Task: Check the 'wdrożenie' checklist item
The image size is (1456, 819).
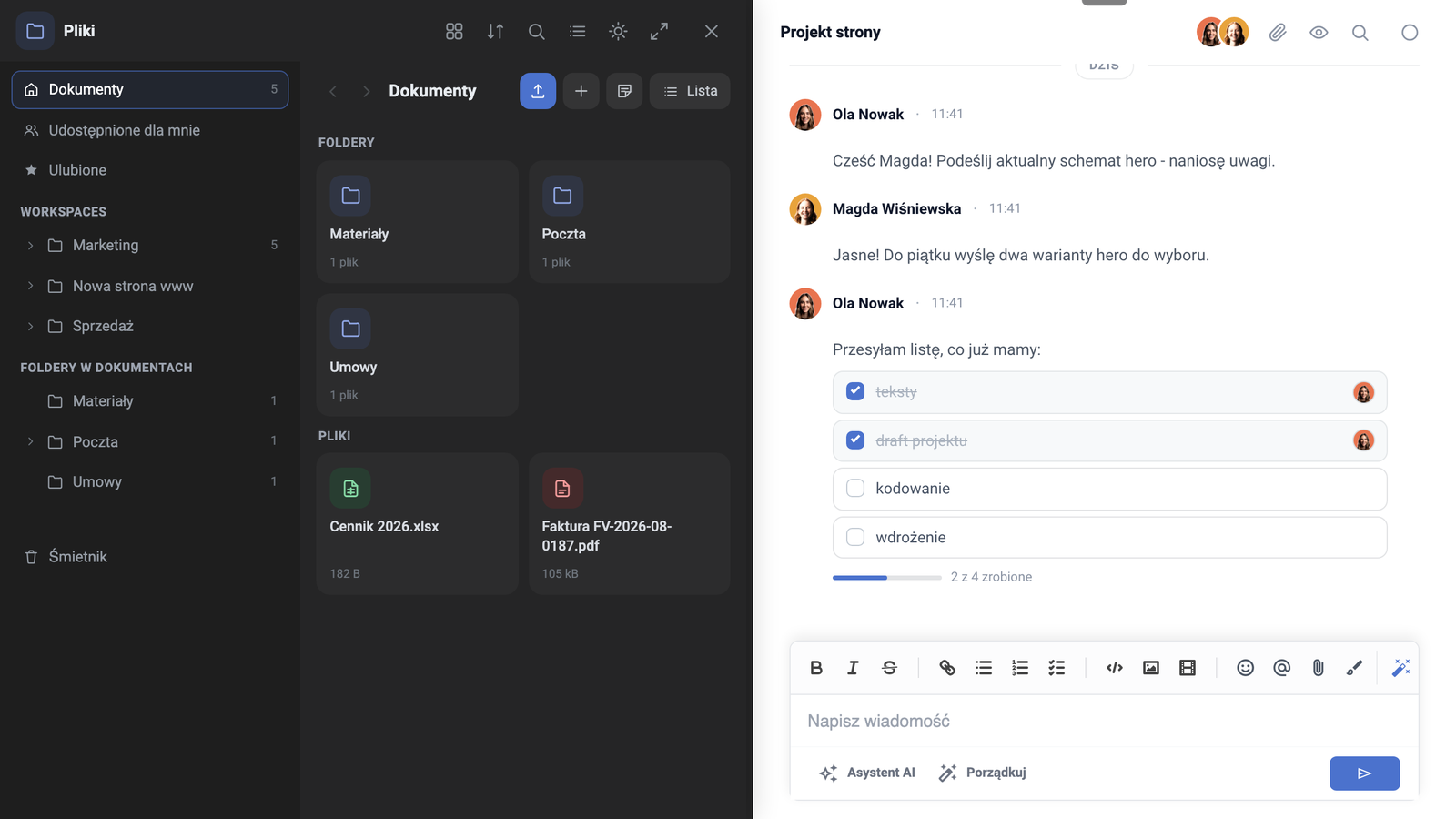Action: click(855, 537)
